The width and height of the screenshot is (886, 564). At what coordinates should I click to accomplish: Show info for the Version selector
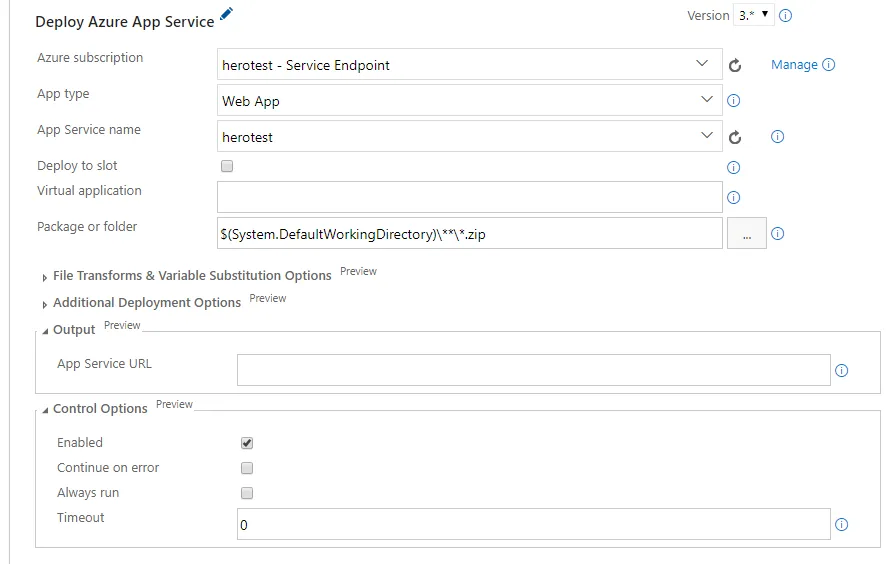(786, 16)
